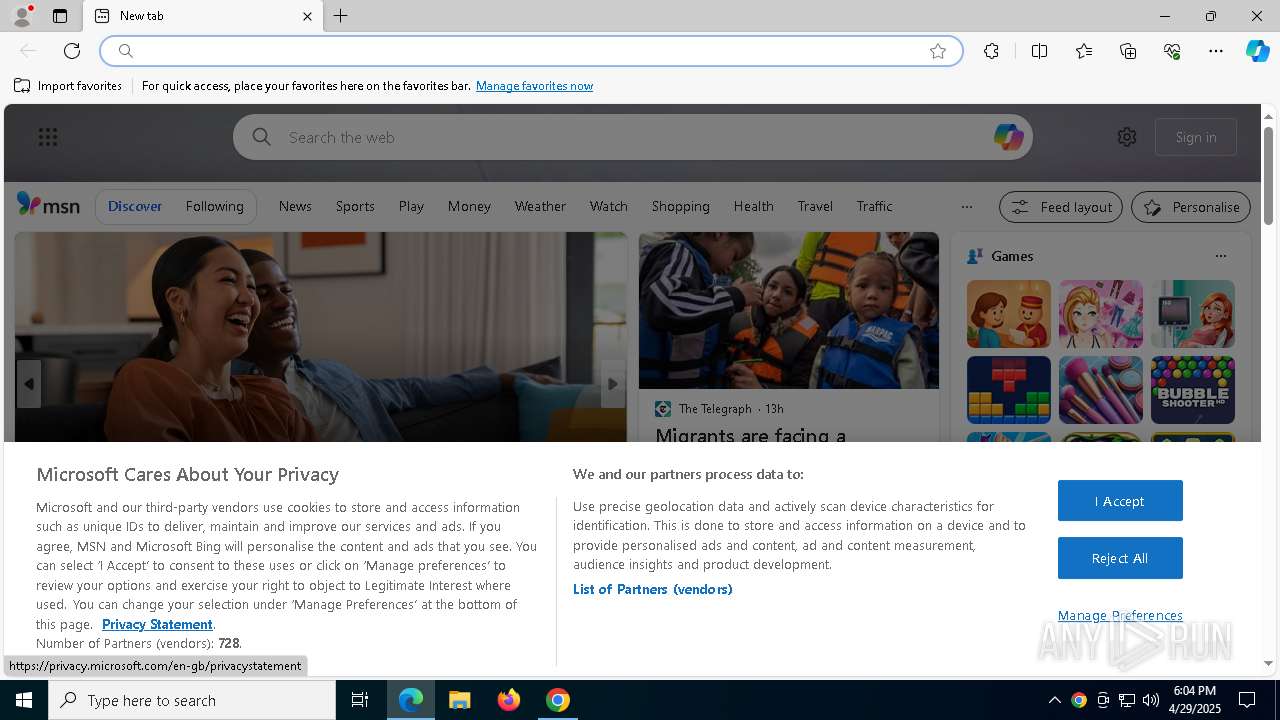
Task: Select the Discover tab
Action: tap(135, 206)
